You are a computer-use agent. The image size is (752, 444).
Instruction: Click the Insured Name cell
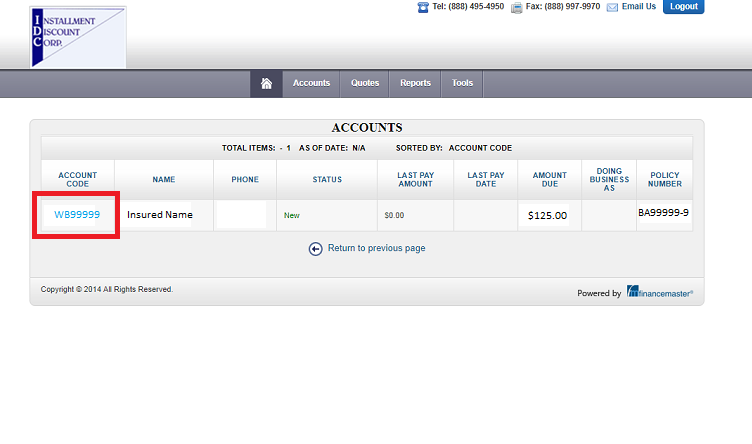point(159,215)
